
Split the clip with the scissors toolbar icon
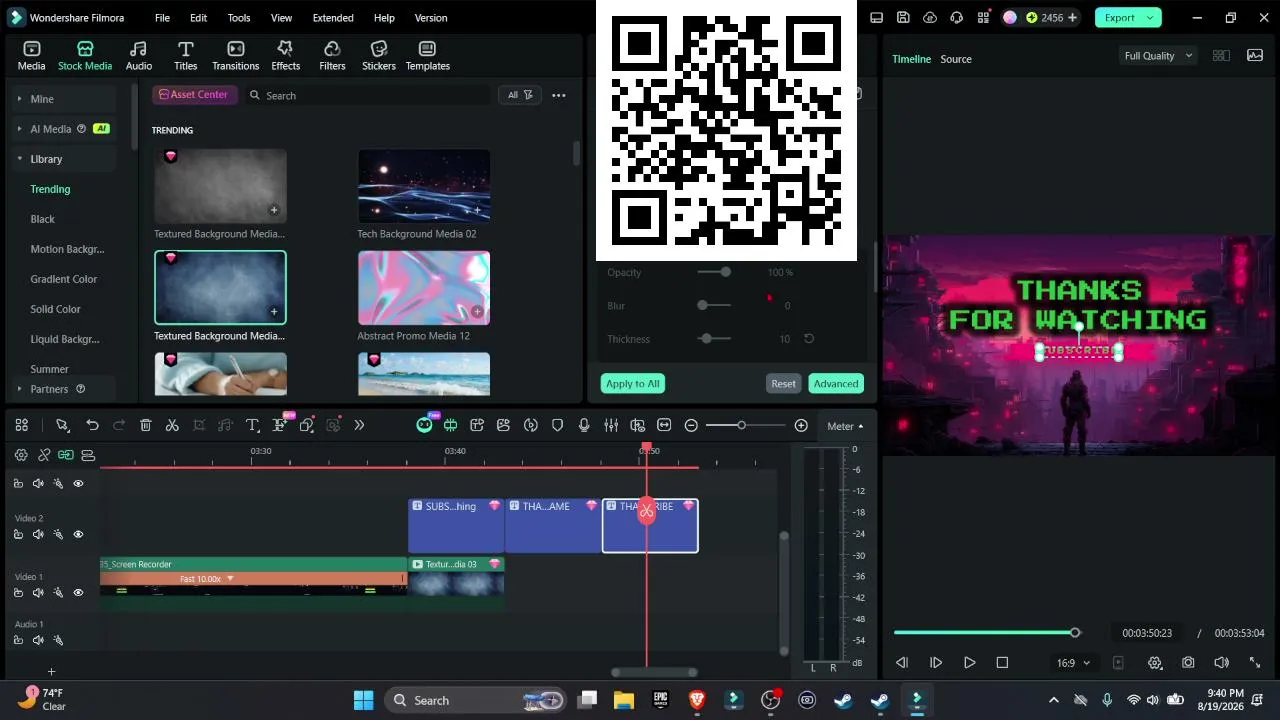(172, 425)
